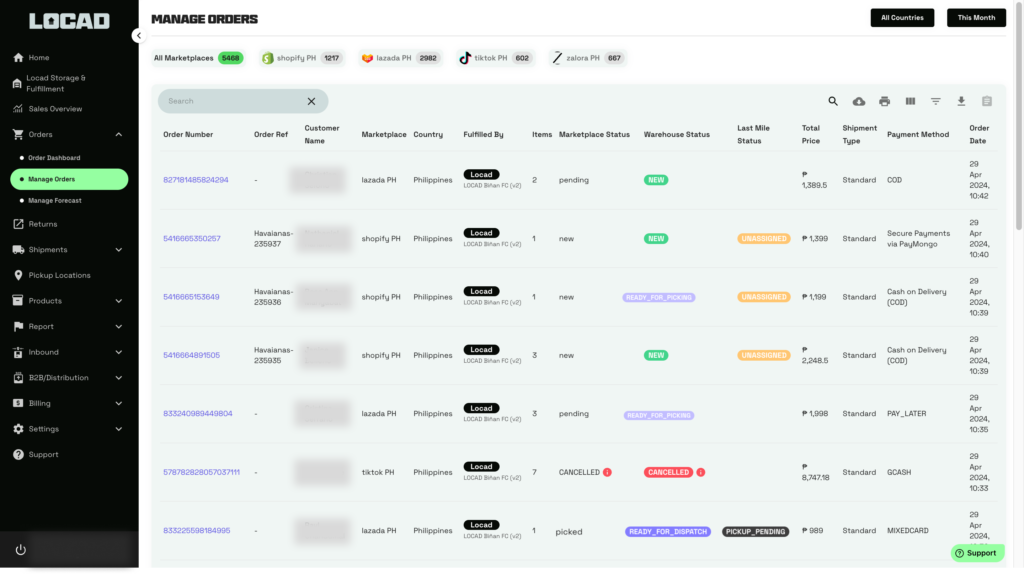The width and height of the screenshot is (1024, 574).
Task: Collapse the sidebar with arrow button
Action: click(138, 36)
